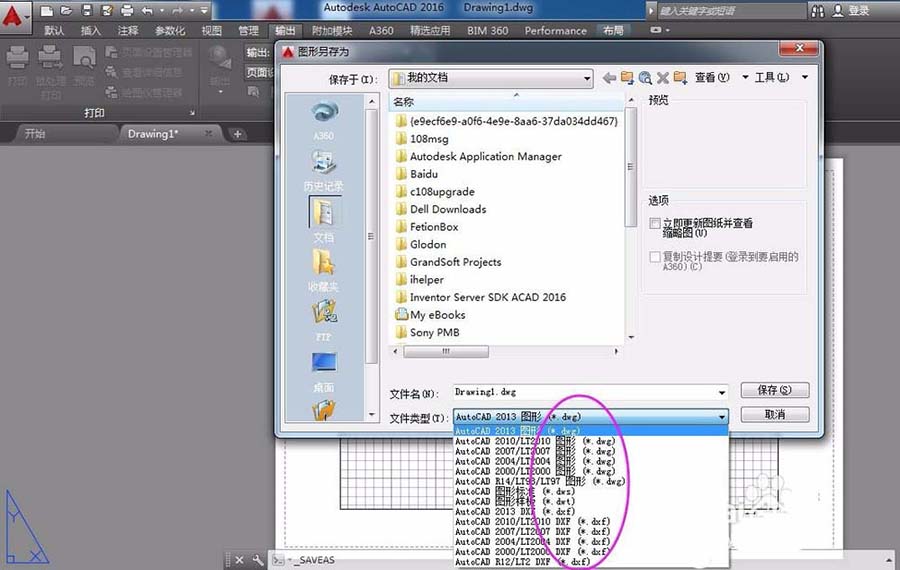Click the Save icon in quick access toolbar

[87, 10]
